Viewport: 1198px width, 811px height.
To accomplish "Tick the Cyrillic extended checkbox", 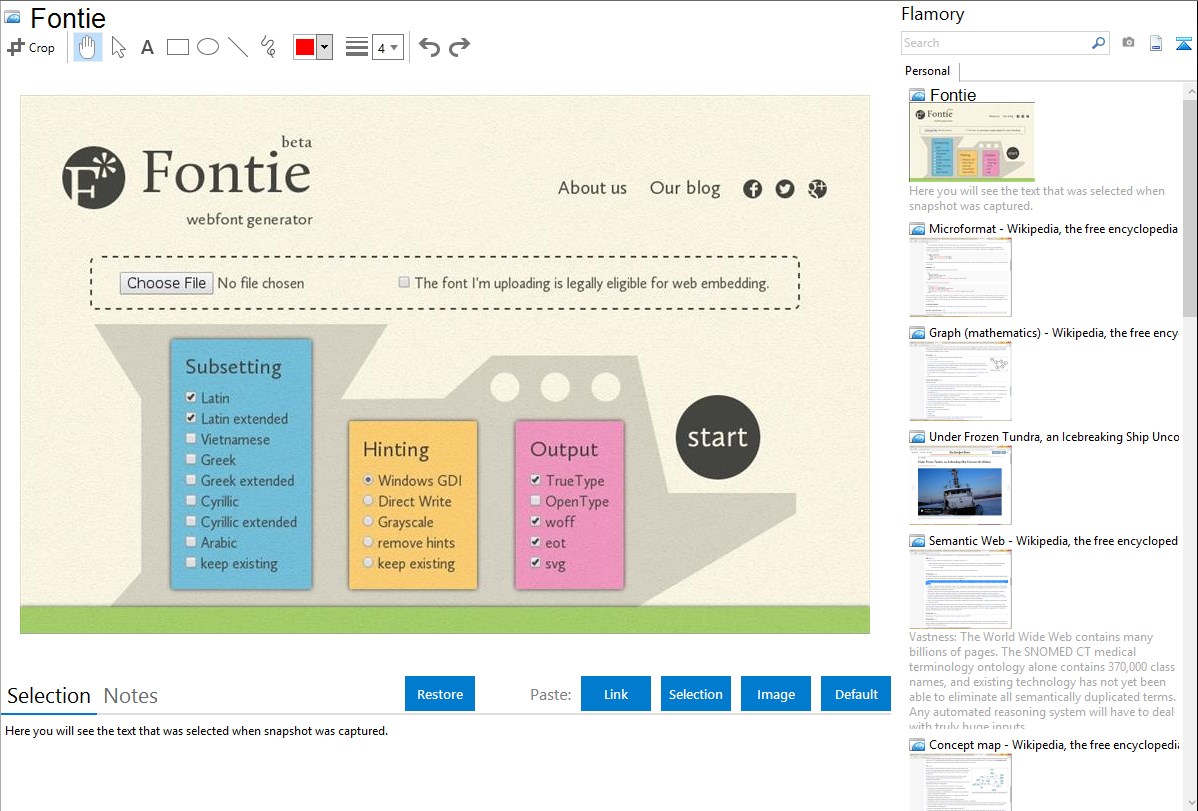I will point(191,521).
